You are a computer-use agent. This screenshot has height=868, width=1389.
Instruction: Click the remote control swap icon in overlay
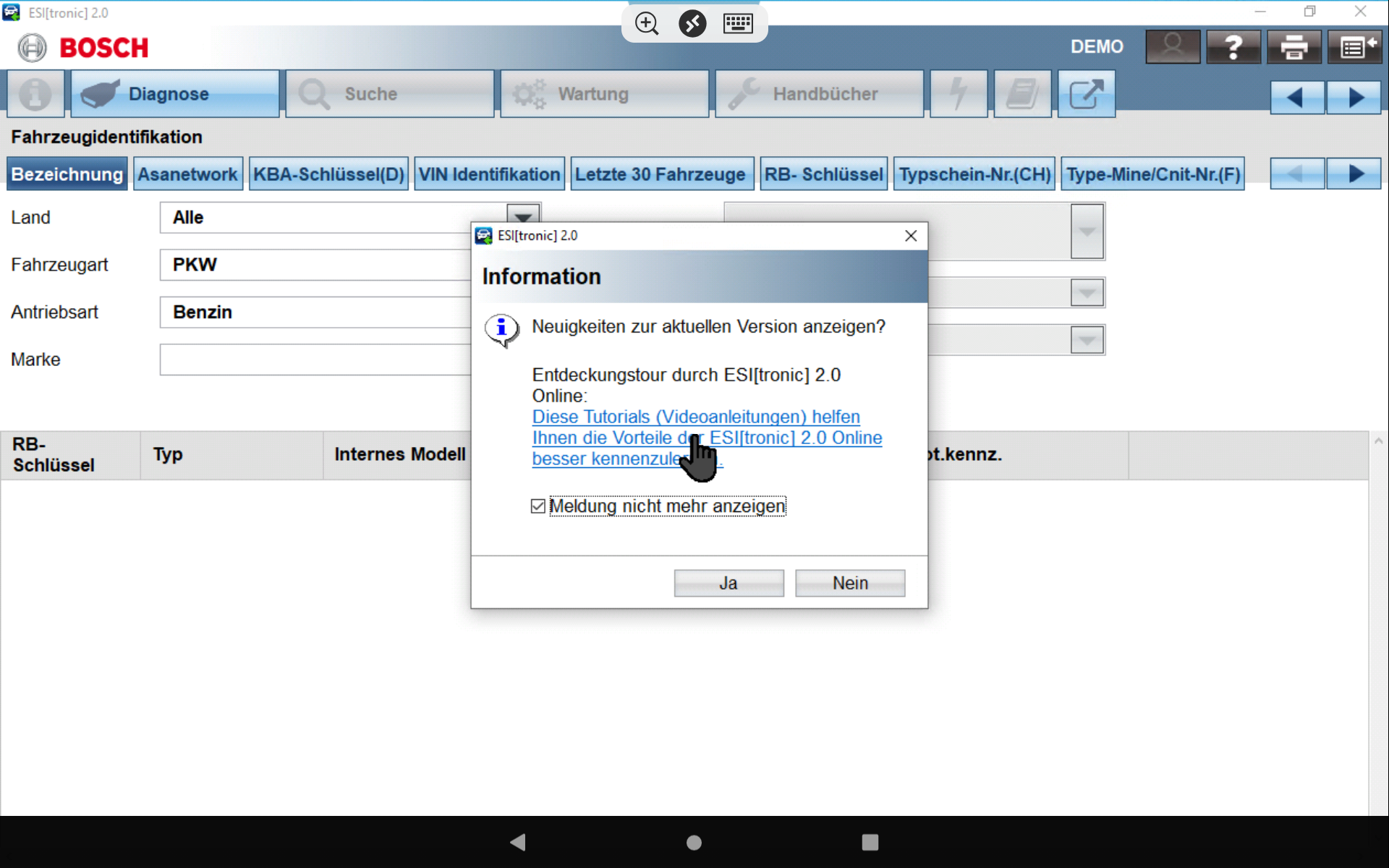[692, 23]
